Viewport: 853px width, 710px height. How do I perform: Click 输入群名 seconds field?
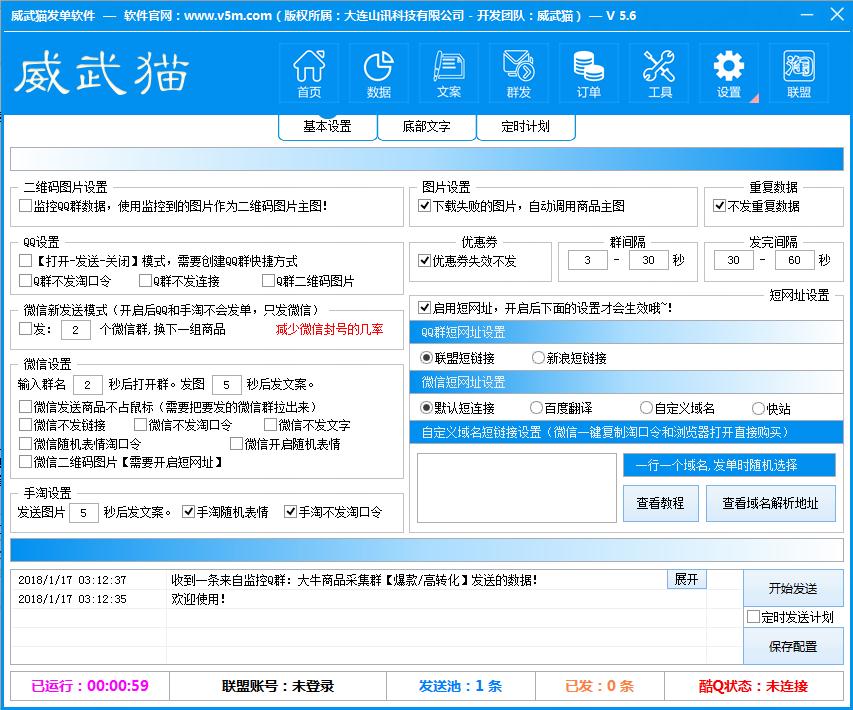tap(88, 385)
